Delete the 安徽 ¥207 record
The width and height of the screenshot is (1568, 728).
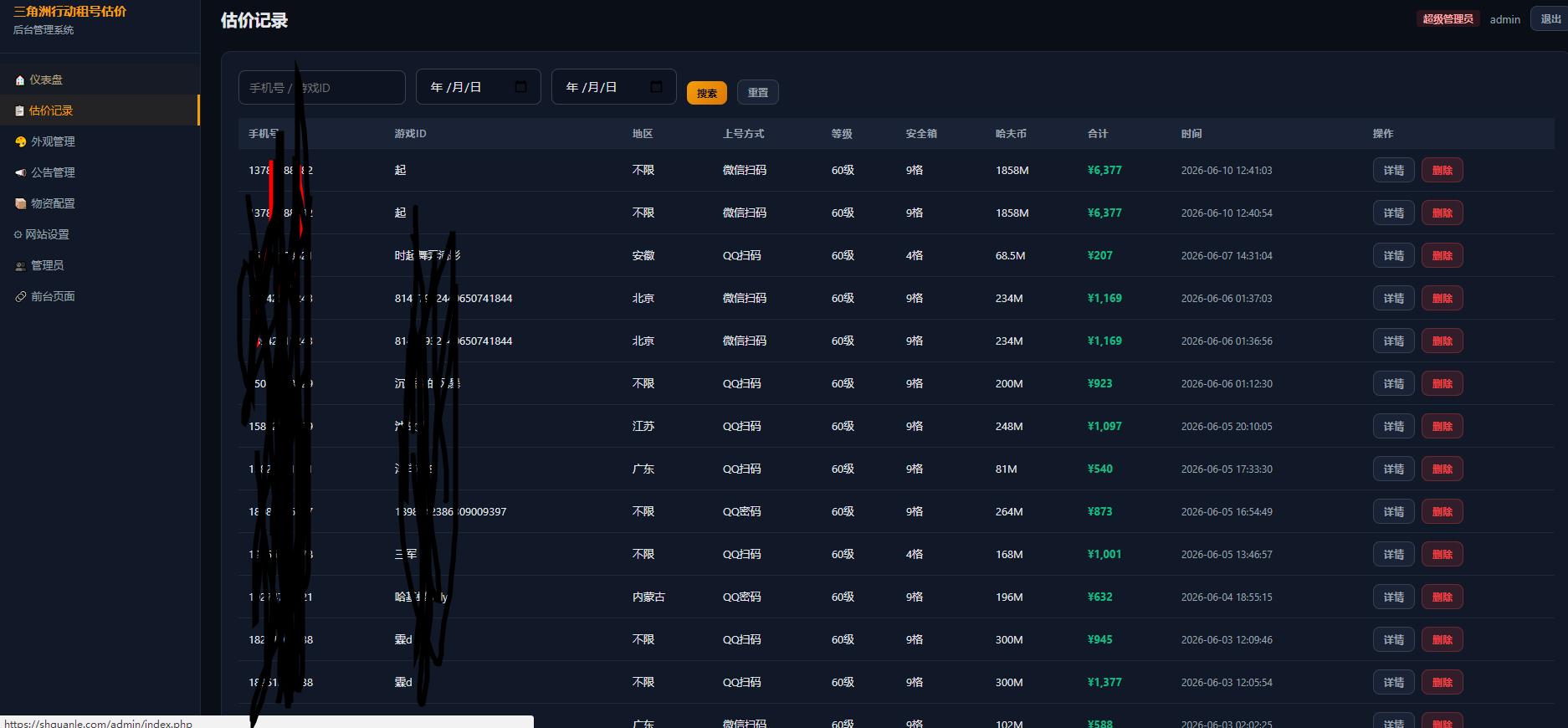[x=1442, y=255]
